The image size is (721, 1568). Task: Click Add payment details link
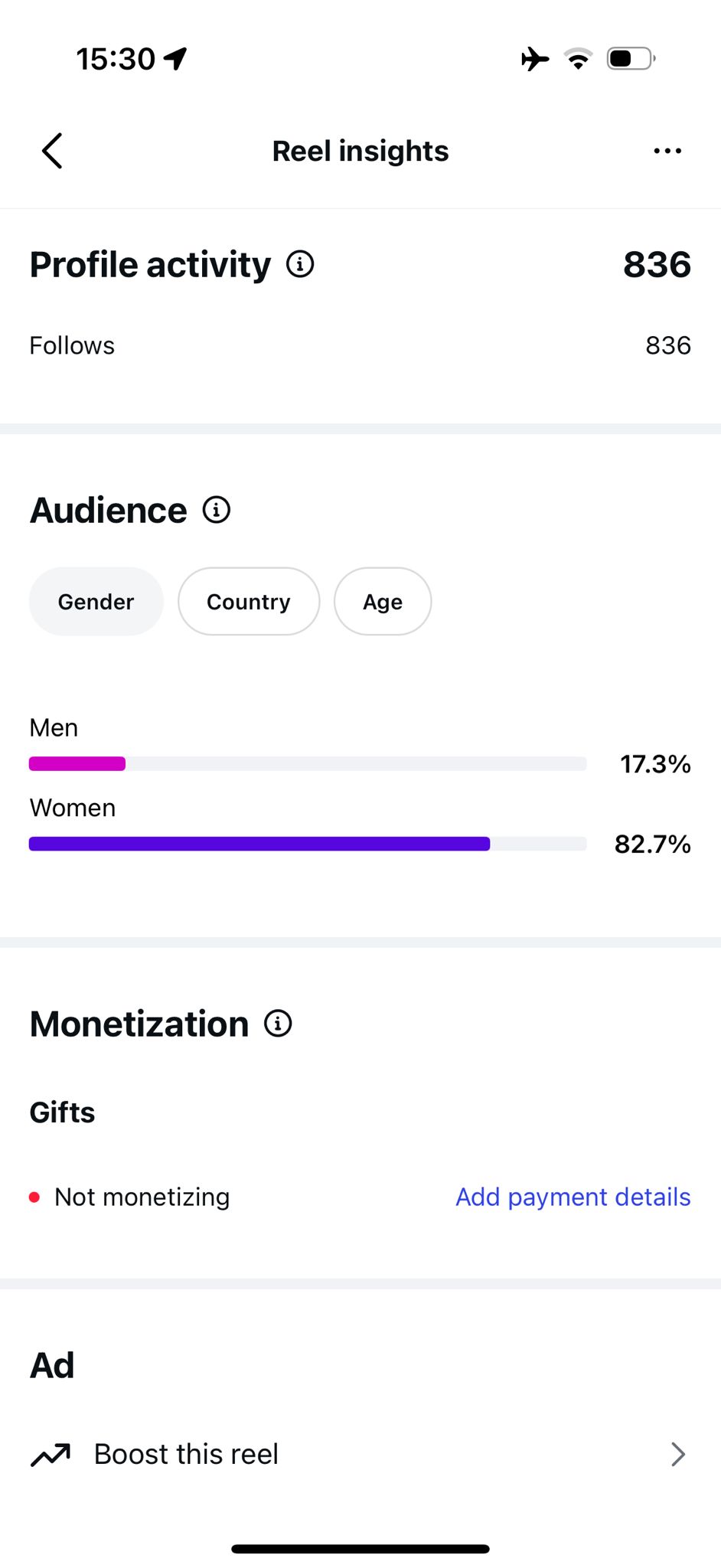(573, 1197)
